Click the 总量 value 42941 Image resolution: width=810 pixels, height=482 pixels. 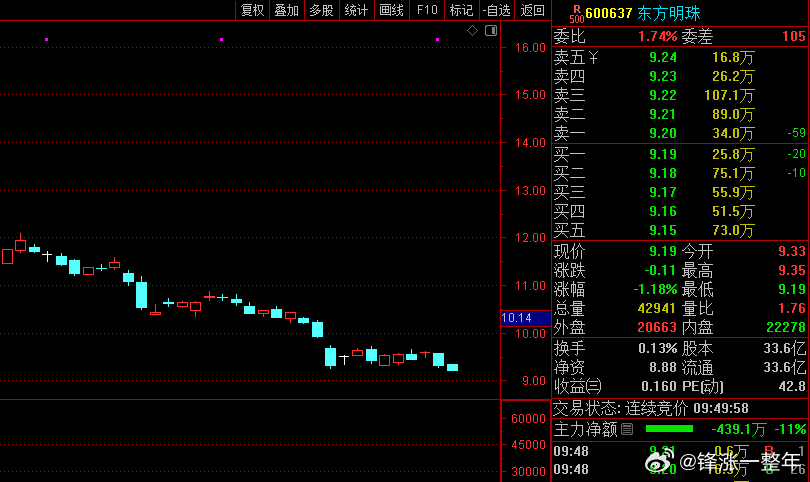pos(656,308)
